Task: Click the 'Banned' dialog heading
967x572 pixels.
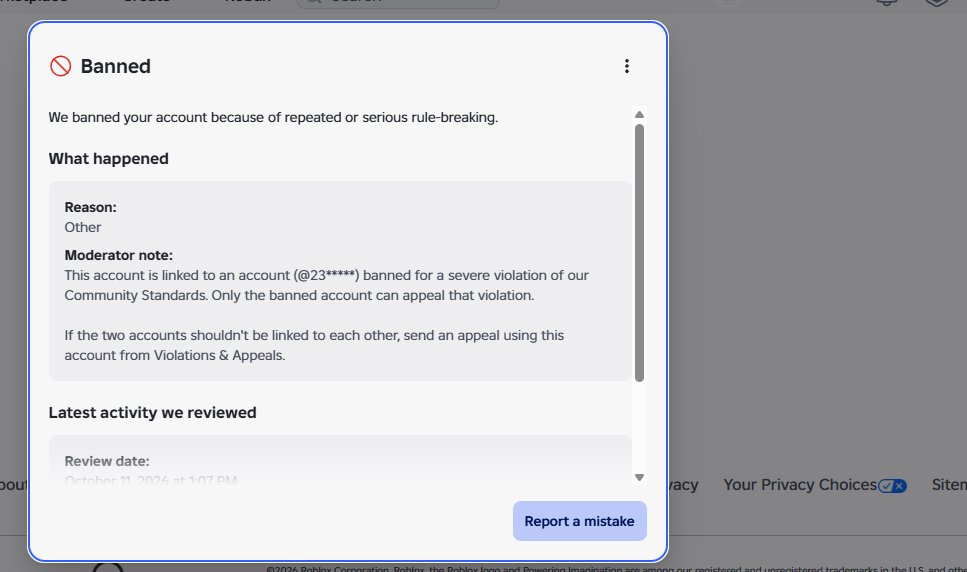Action: pyautogui.click(x=115, y=66)
